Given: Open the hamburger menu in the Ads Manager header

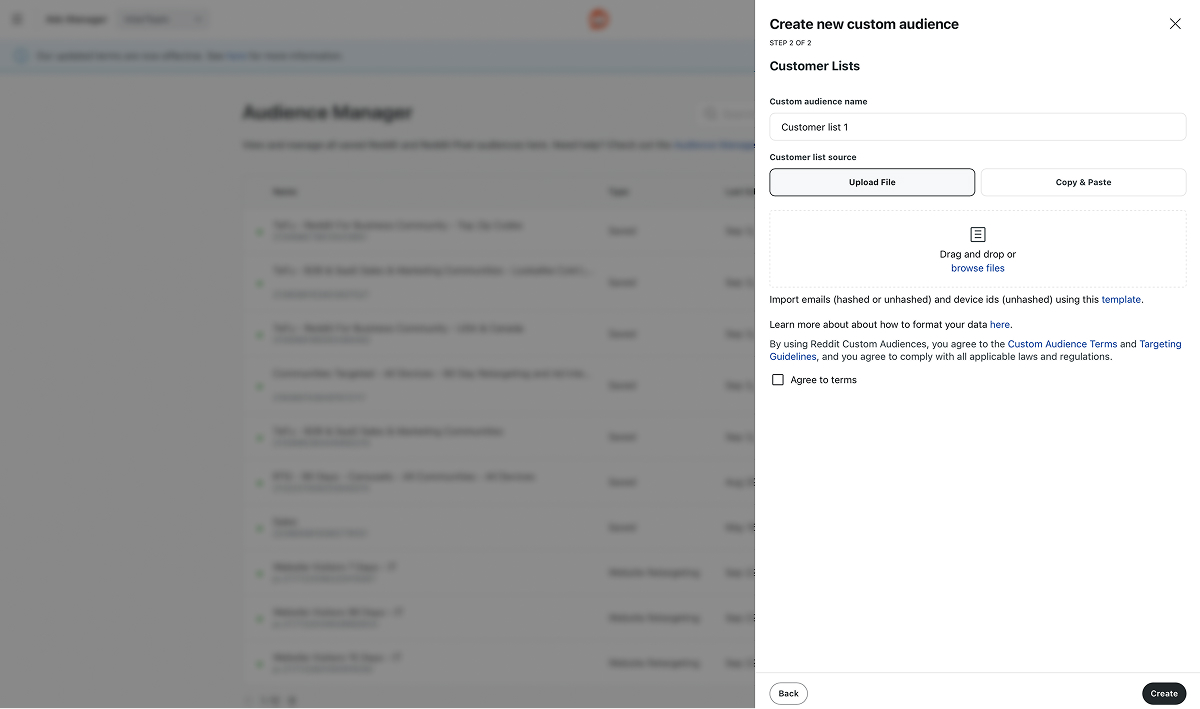Looking at the screenshot, I should pyautogui.click(x=17, y=19).
